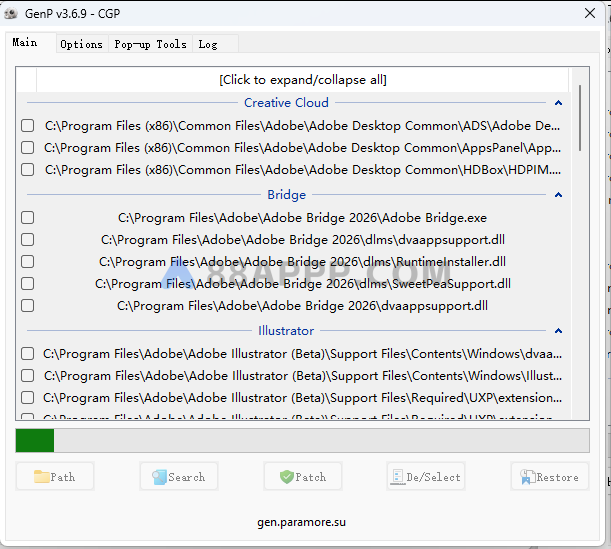Viewport: 611px width, 549px height.
Task: Click the De/Select button label
Action: click(433, 477)
